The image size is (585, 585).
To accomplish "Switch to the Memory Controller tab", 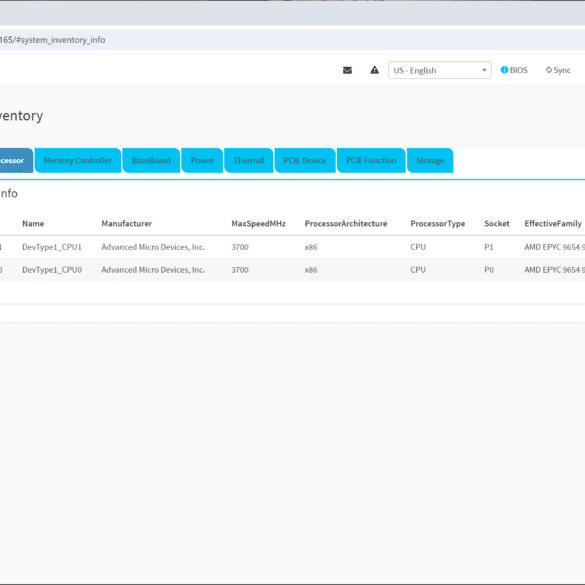I will click(78, 160).
